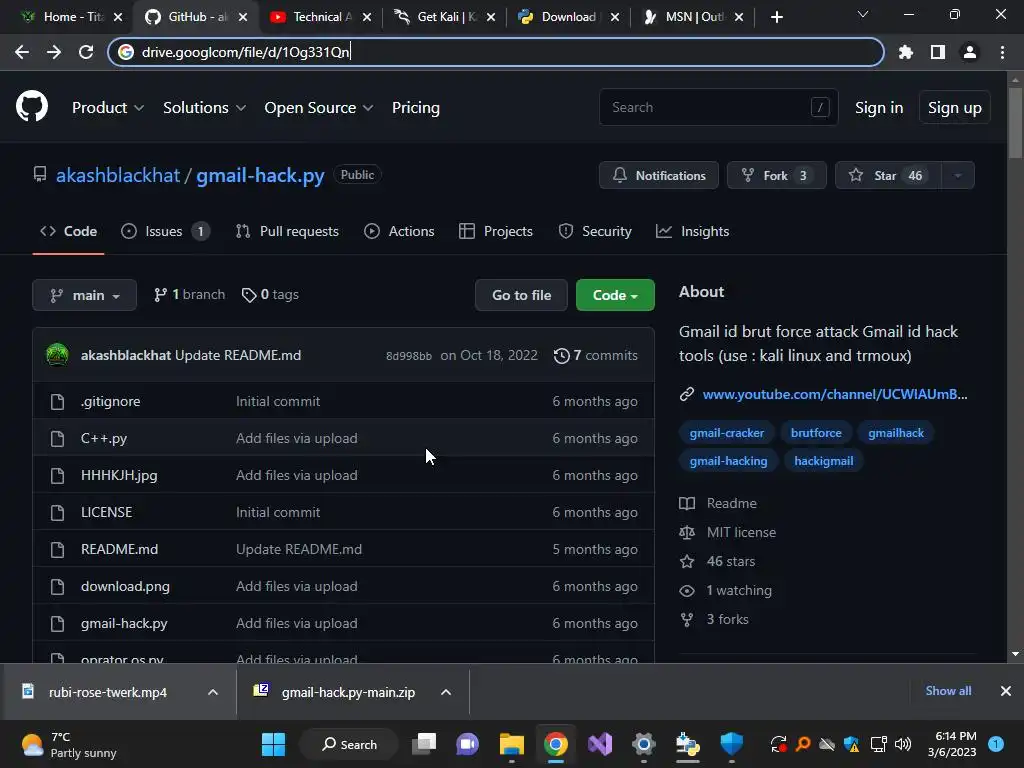Open the Projects tab
The width and height of the screenshot is (1024, 768).
click(x=496, y=231)
